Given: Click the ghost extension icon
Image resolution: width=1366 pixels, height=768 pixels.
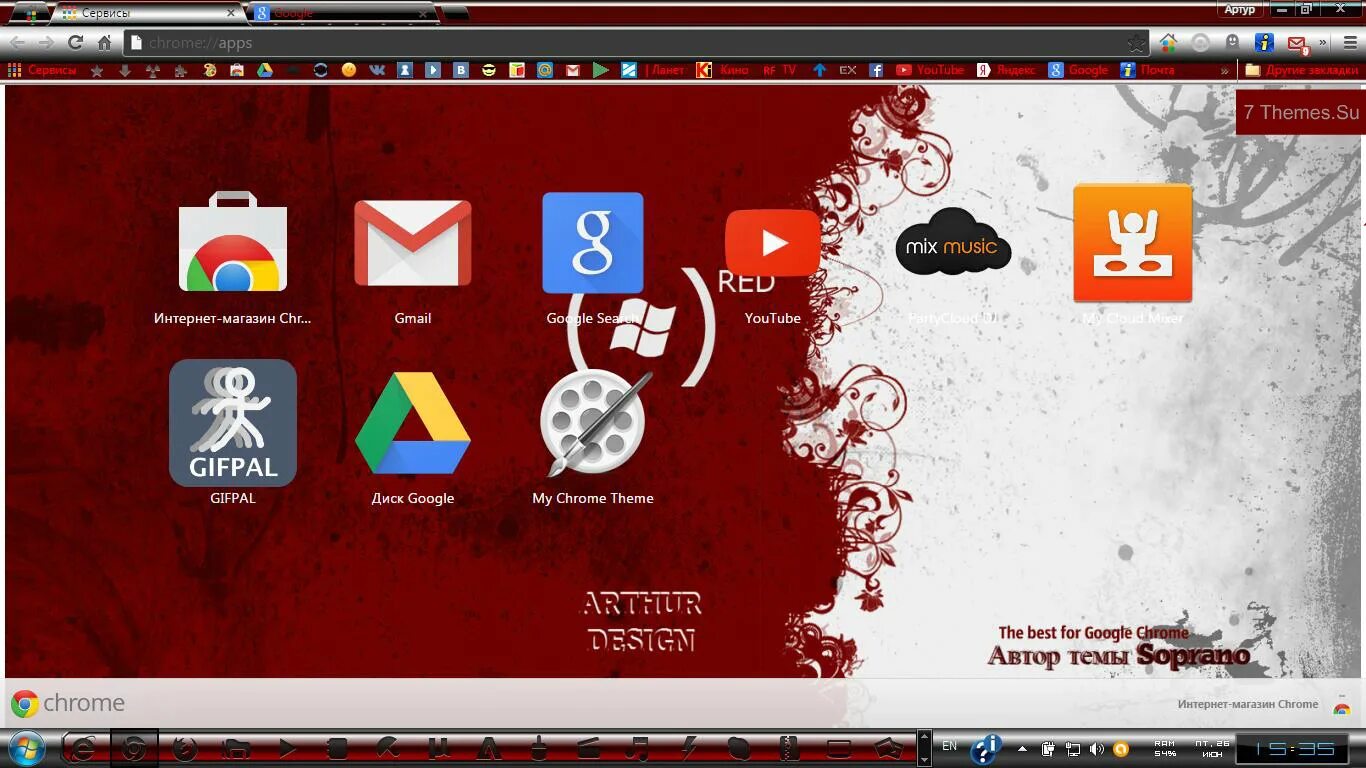Looking at the screenshot, I should 1233,43.
